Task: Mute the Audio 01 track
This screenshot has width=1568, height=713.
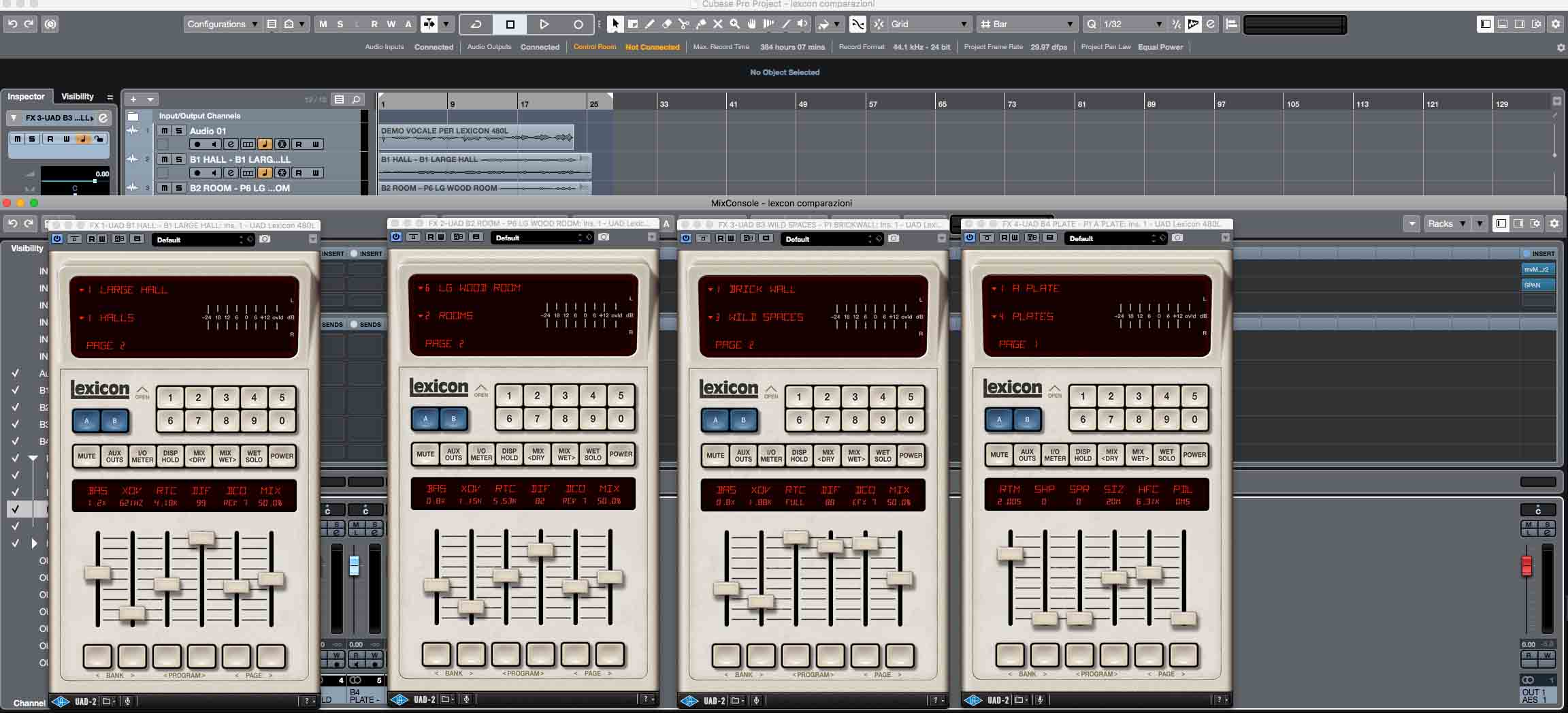Action: pos(164,131)
